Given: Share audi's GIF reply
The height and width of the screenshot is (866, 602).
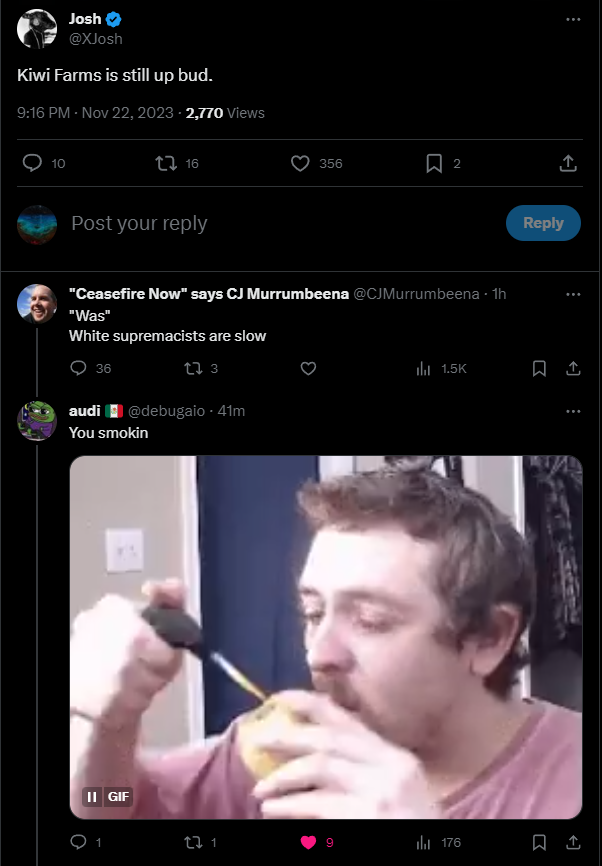Looking at the screenshot, I should [573, 842].
